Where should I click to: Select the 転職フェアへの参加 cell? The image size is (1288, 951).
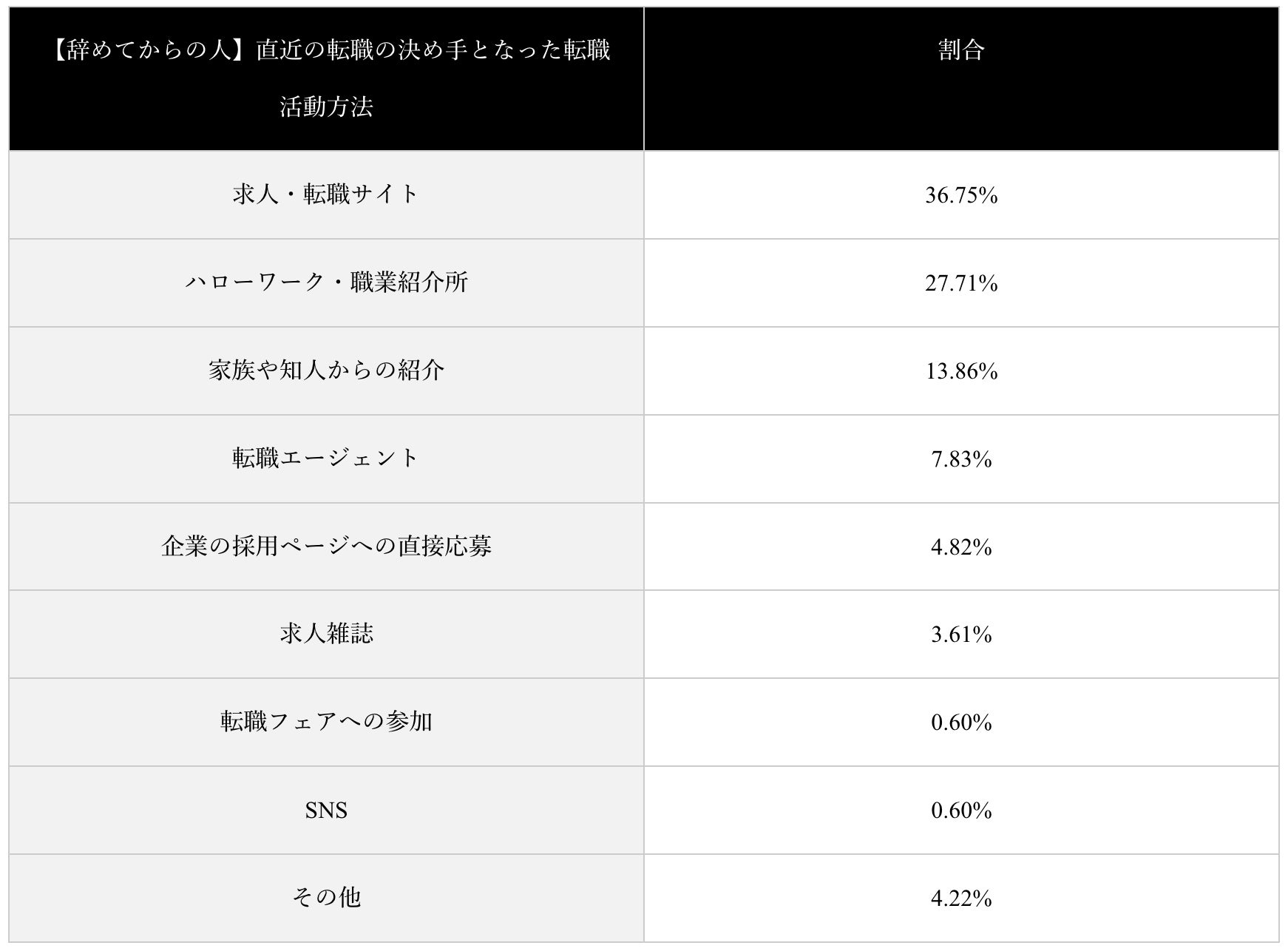click(x=326, y=722)
